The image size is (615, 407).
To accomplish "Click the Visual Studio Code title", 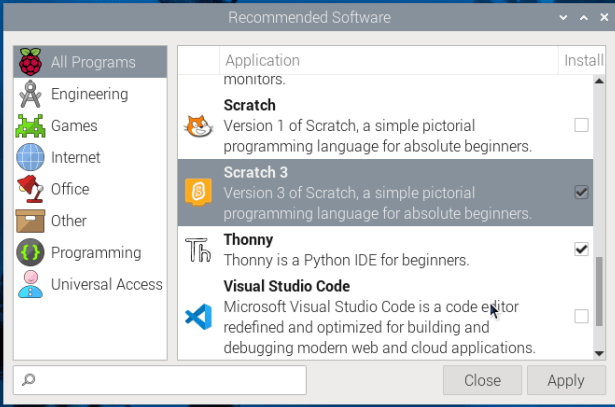I will [x=287, y=286].
